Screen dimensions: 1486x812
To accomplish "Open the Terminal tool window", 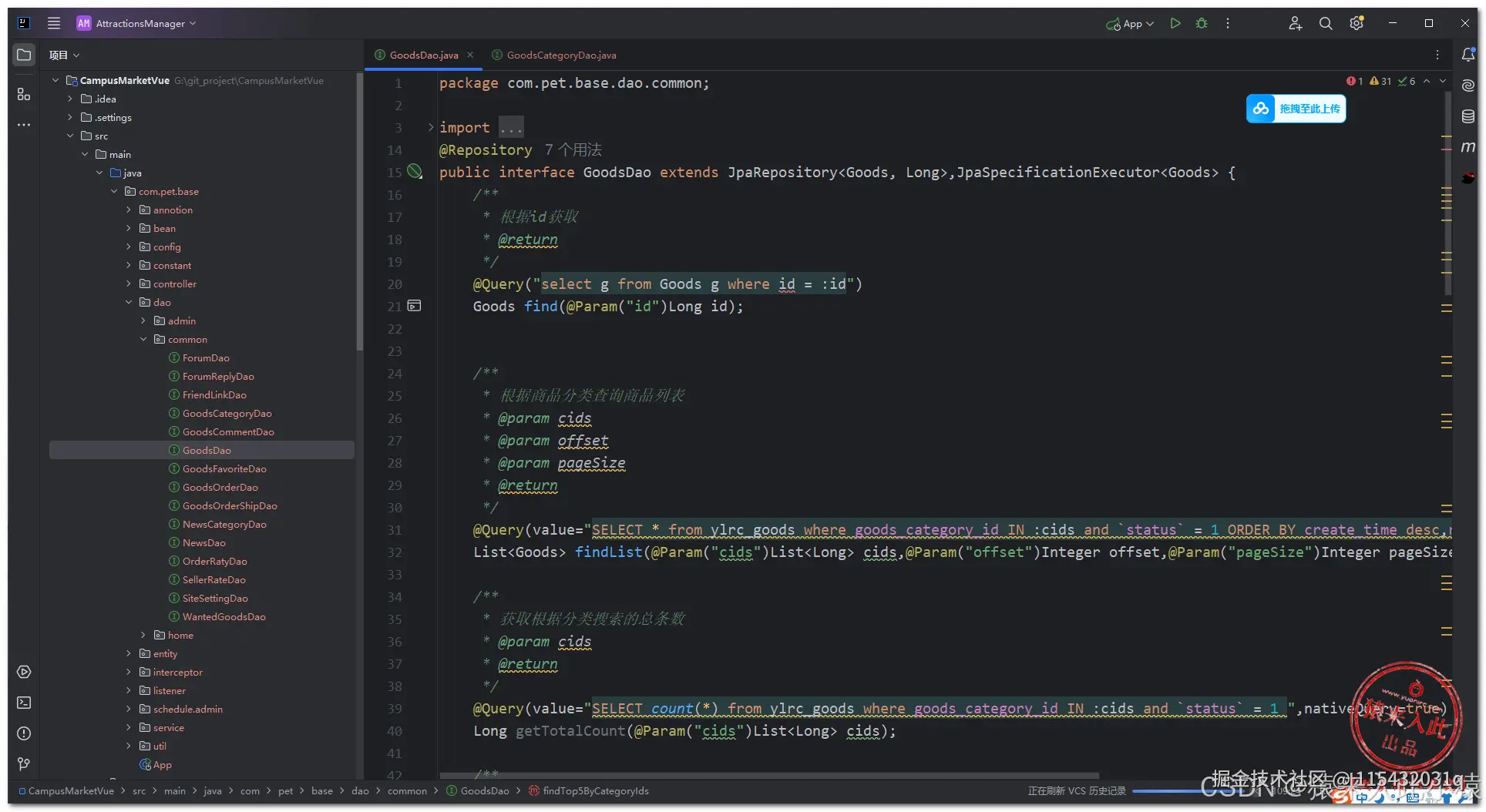I will pos(24,703).
